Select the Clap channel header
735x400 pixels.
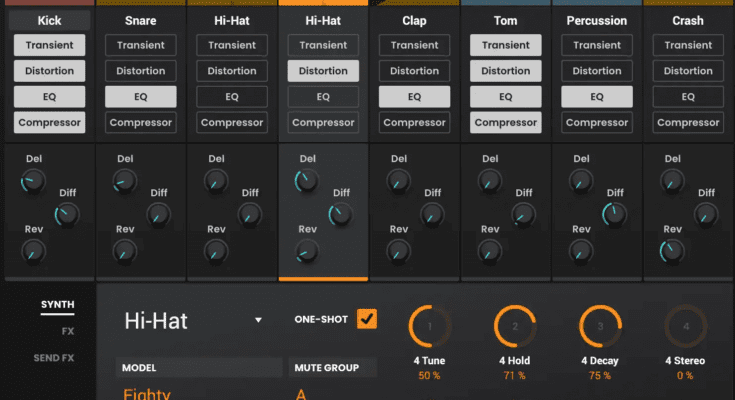click(414, 20)
